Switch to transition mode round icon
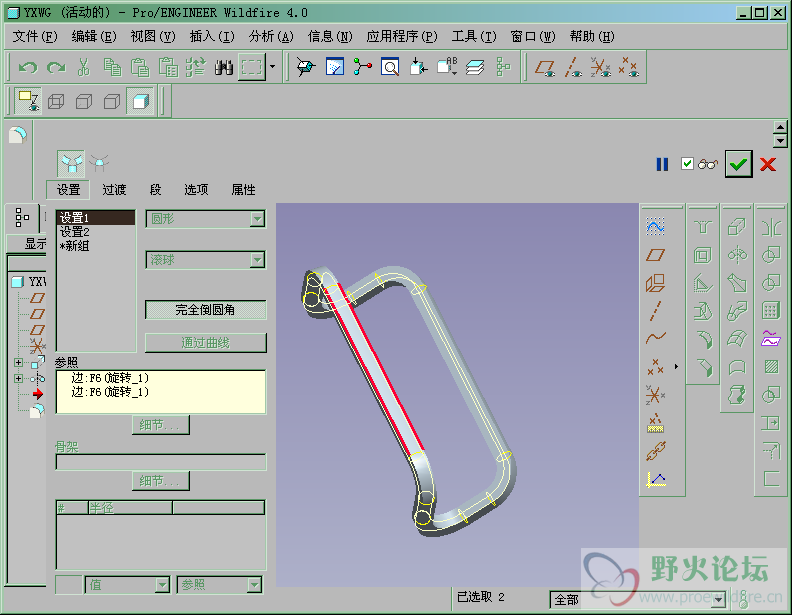This screenshot has height=615, width=792. click(x=99, y=163)
